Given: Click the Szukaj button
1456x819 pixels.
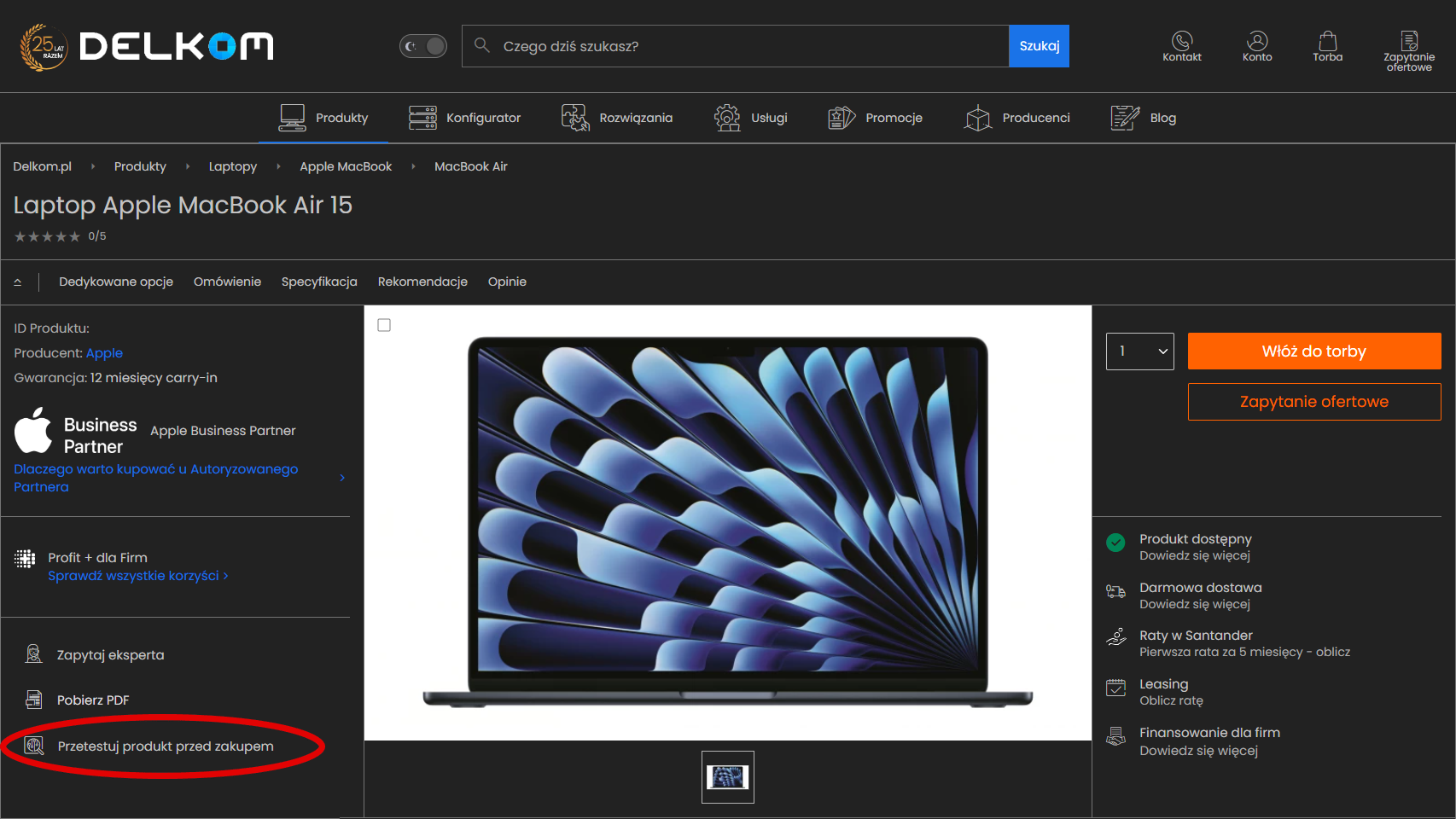Looking at the screenshot, I should 1040,46.
